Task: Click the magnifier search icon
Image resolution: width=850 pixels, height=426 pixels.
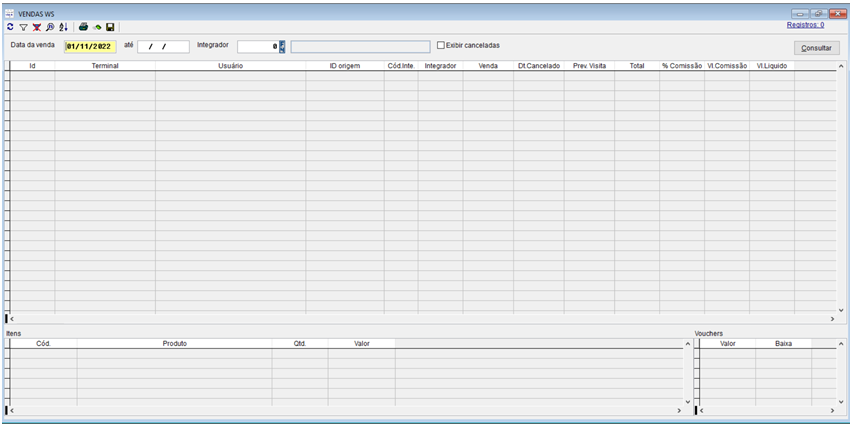Action: coord(50,27)
